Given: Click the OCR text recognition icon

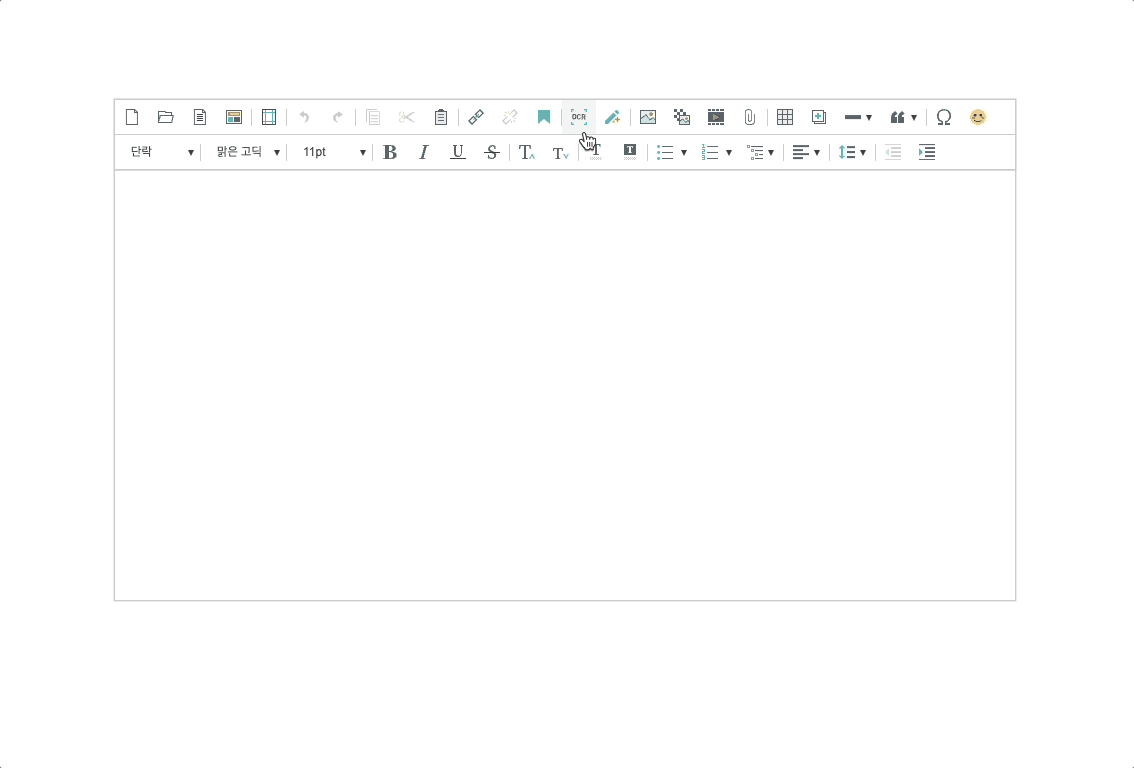Looking at the screenshot, I should tap(578, 117).
